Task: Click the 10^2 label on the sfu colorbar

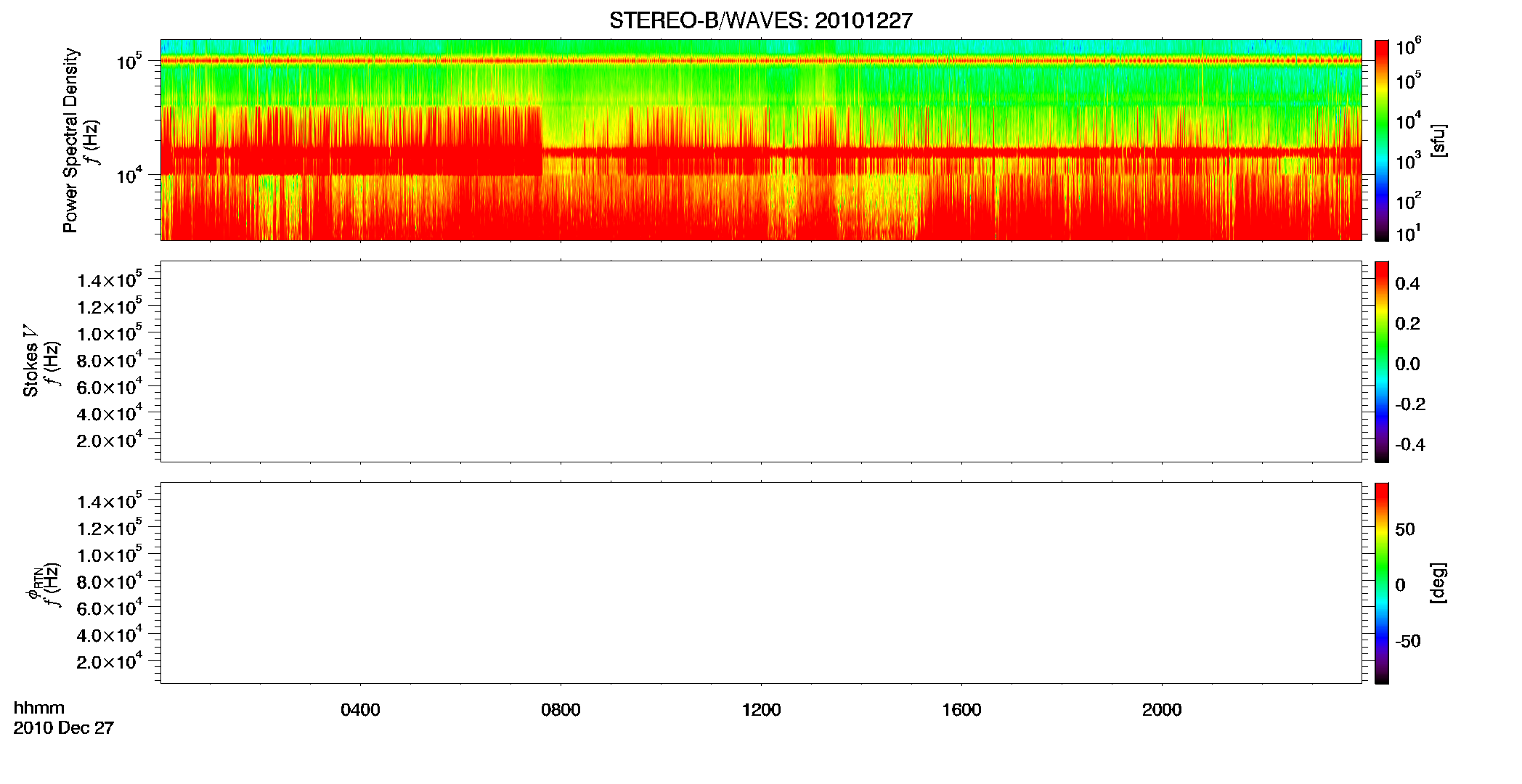Action: pyautogui.click(x=1408, y=200)
